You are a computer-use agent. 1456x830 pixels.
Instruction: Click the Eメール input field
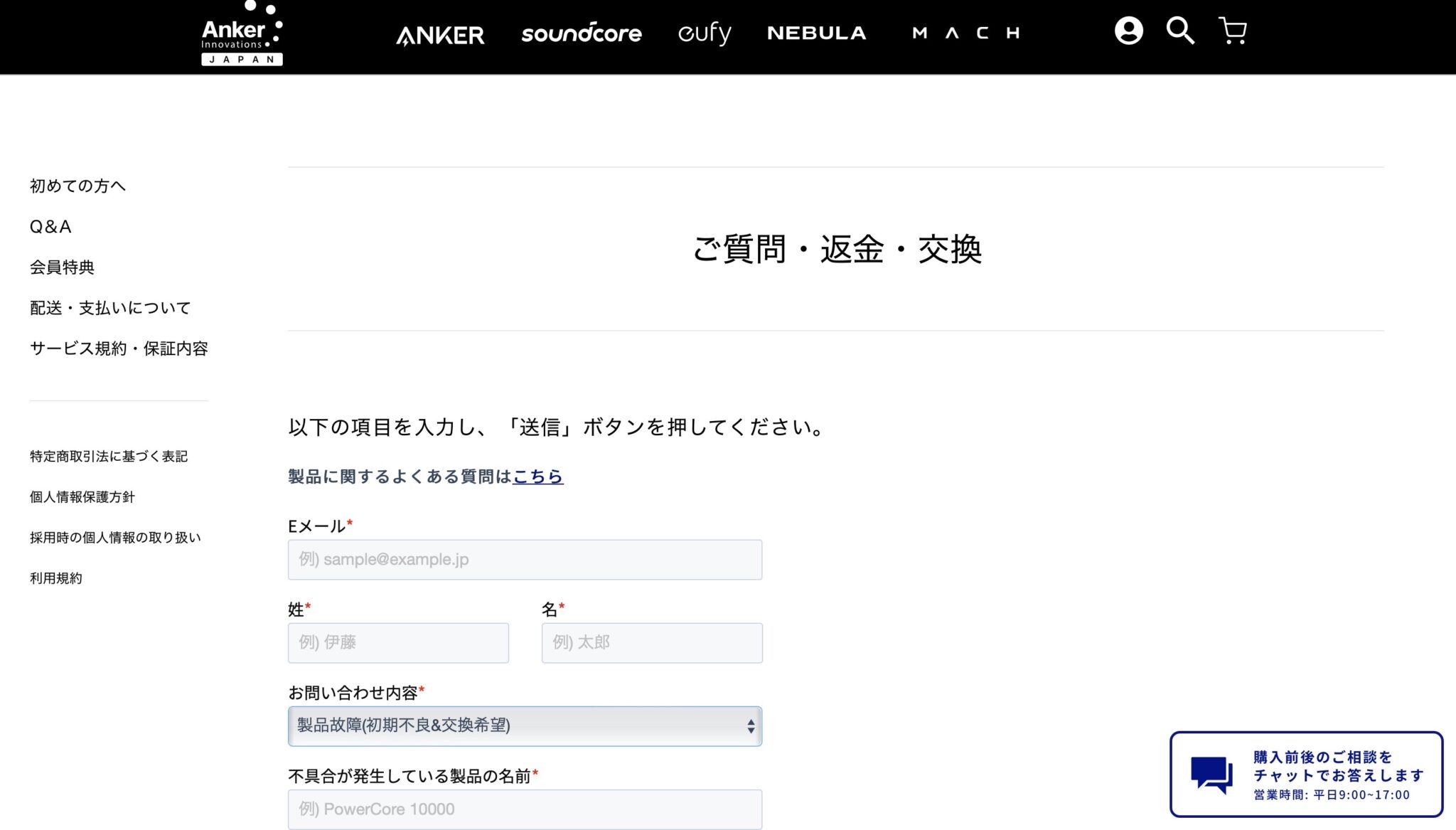pyautogui.click(x=525, y=559)
